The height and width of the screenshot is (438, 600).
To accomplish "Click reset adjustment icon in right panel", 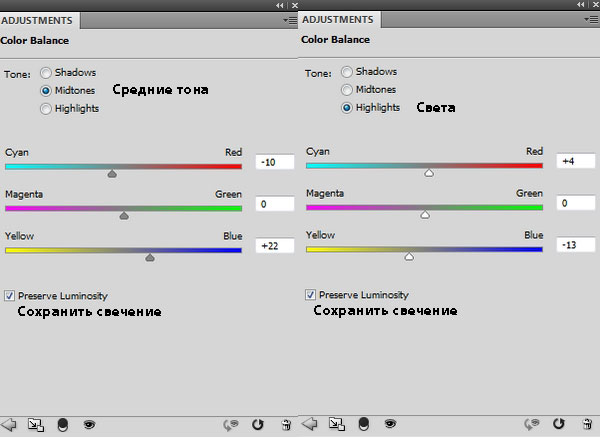I will [559, 424].
